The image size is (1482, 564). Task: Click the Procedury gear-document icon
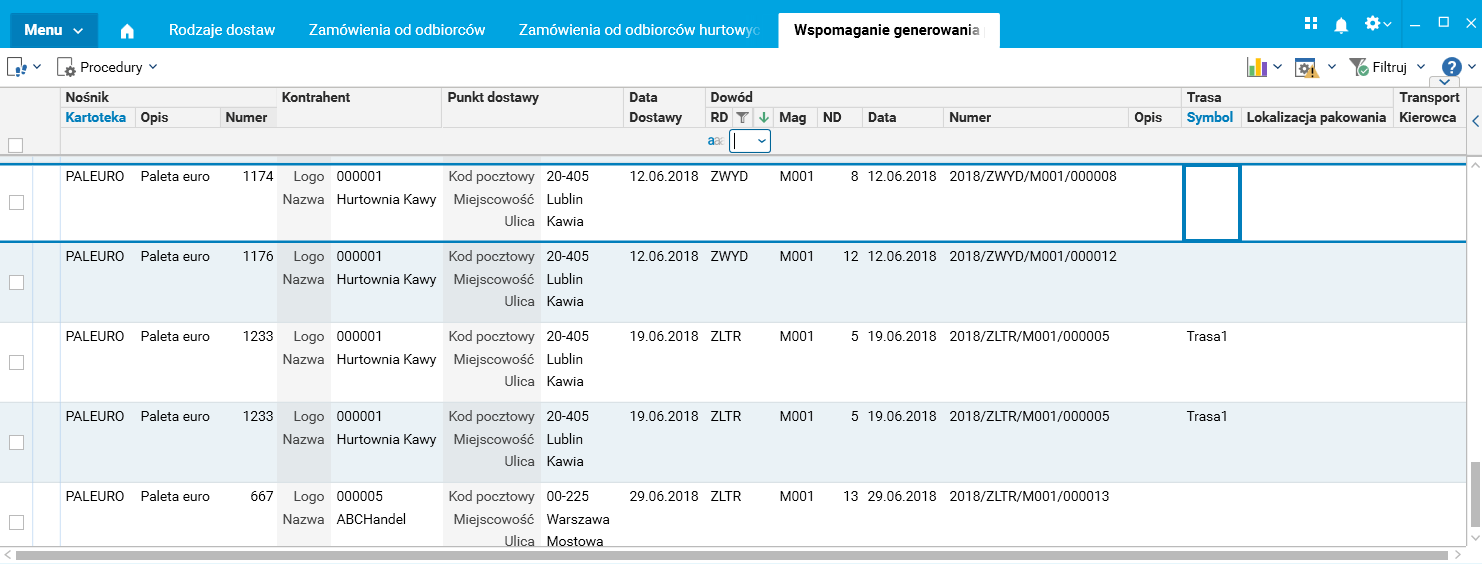(x=66, y=67)
